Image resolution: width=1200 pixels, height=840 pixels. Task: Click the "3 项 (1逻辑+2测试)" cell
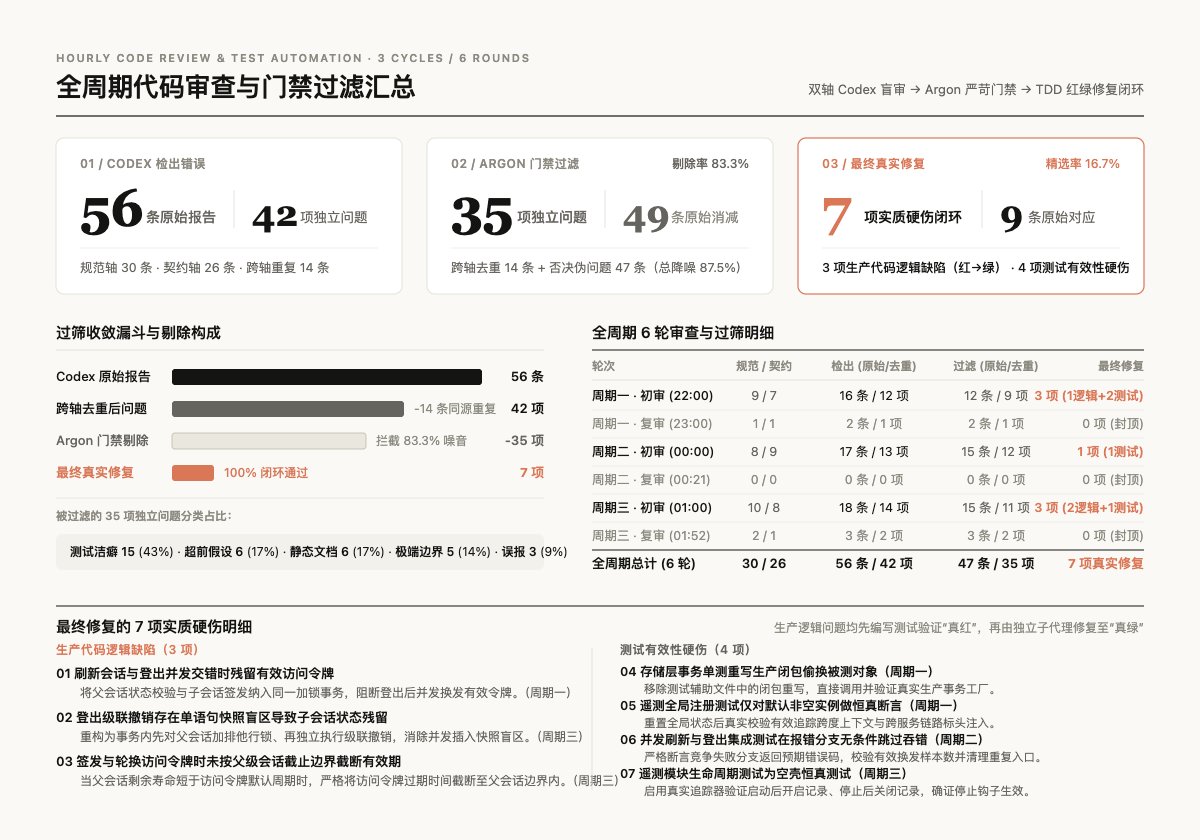click(x=1089, y=396)
